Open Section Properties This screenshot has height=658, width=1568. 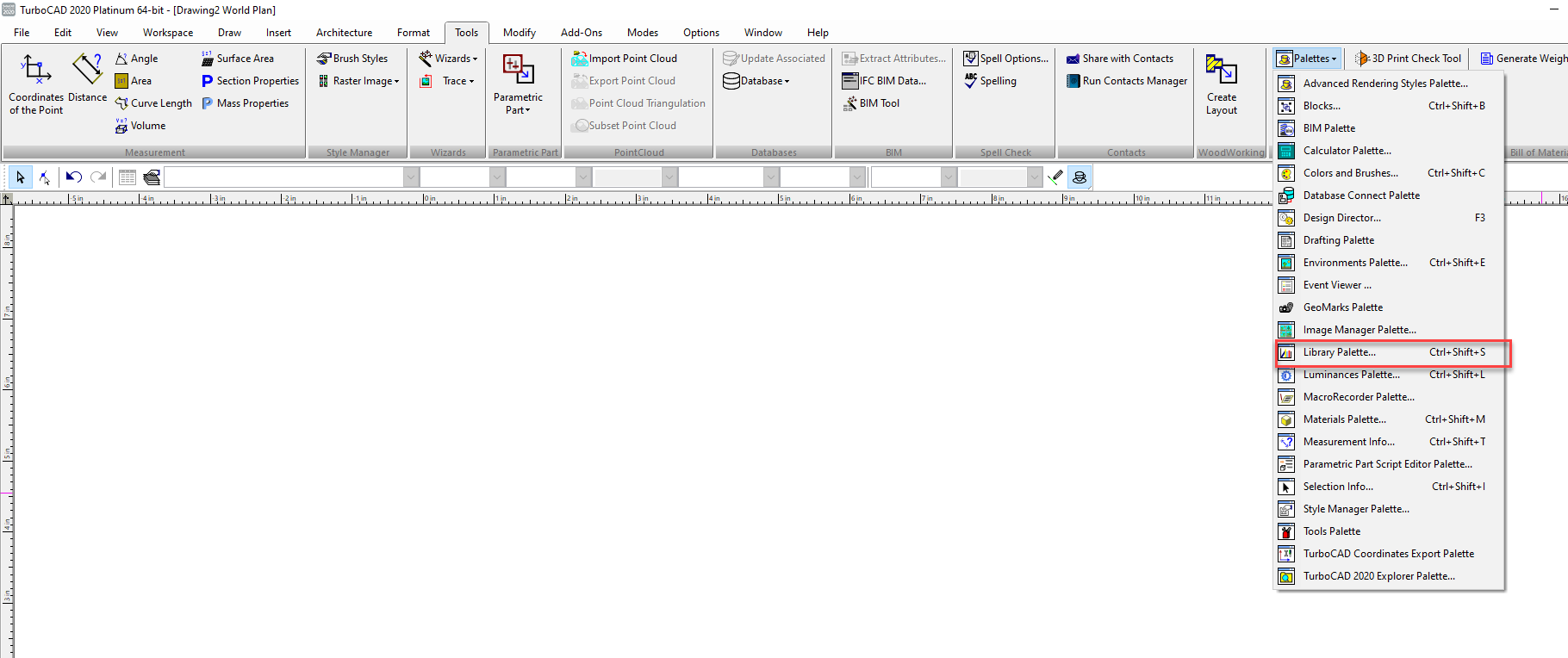click(x=251, y=81)
